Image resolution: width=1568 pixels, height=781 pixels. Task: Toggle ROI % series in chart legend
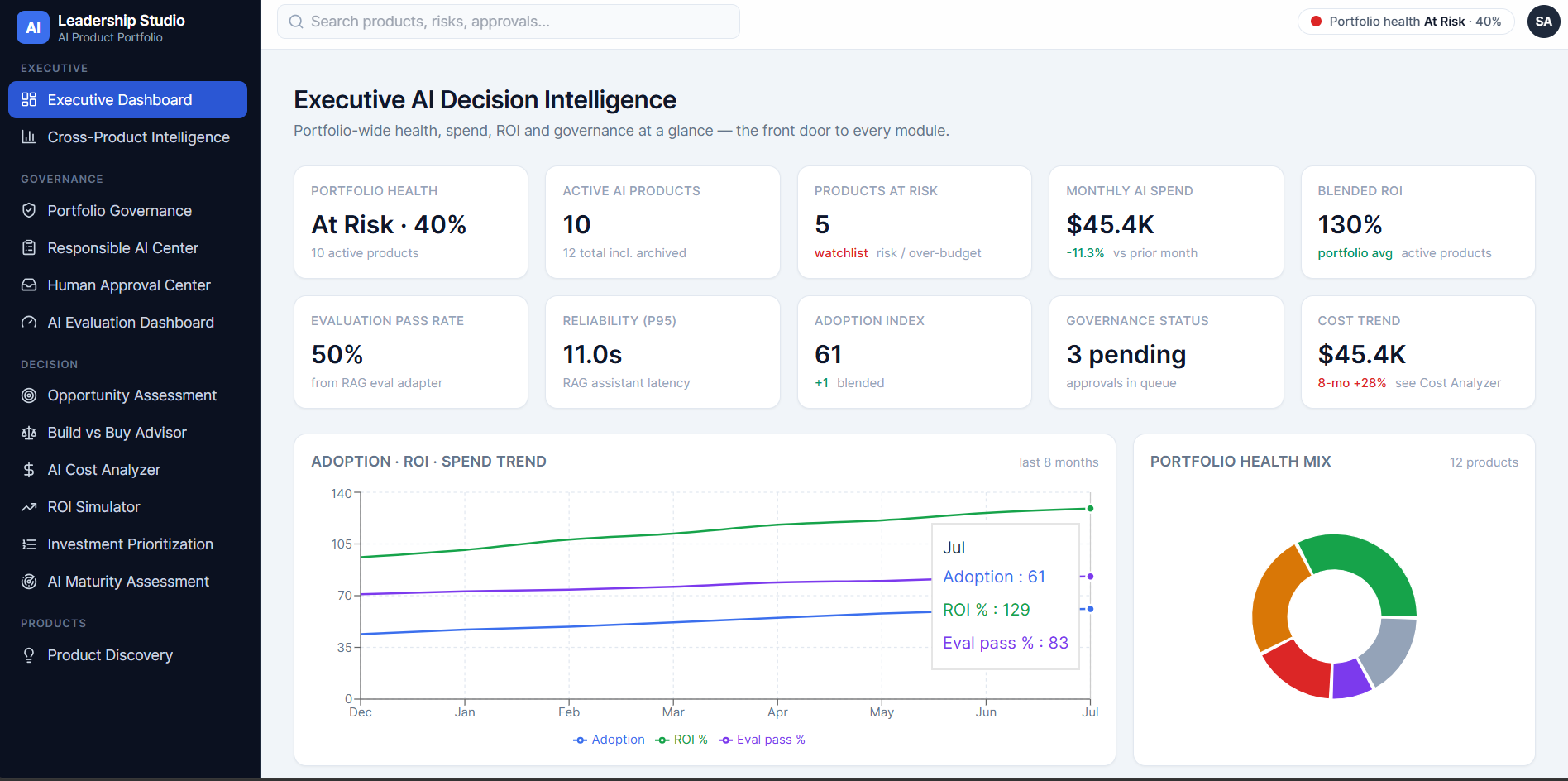point(681,740)
